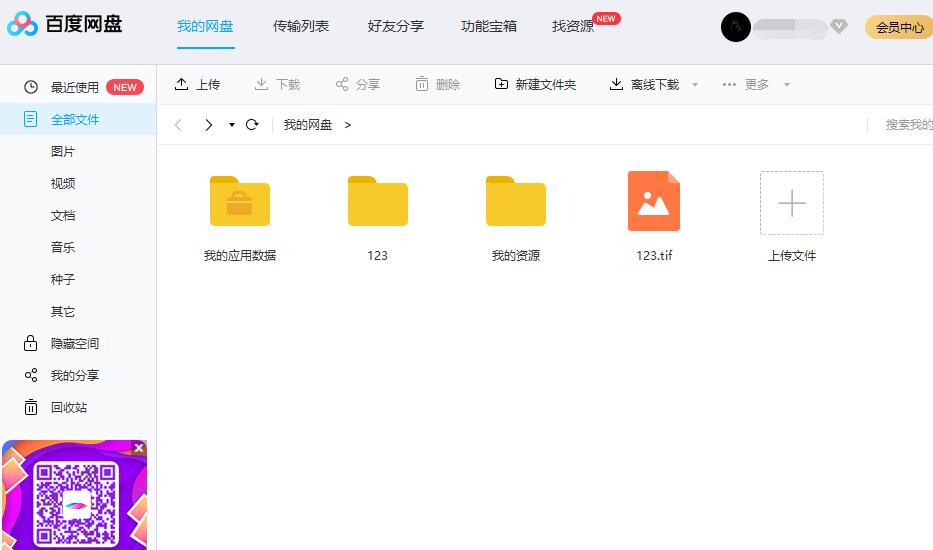933x550 pixels.
Task: Open my shares (我的分享) in sidebar
Action: [74, 375]
